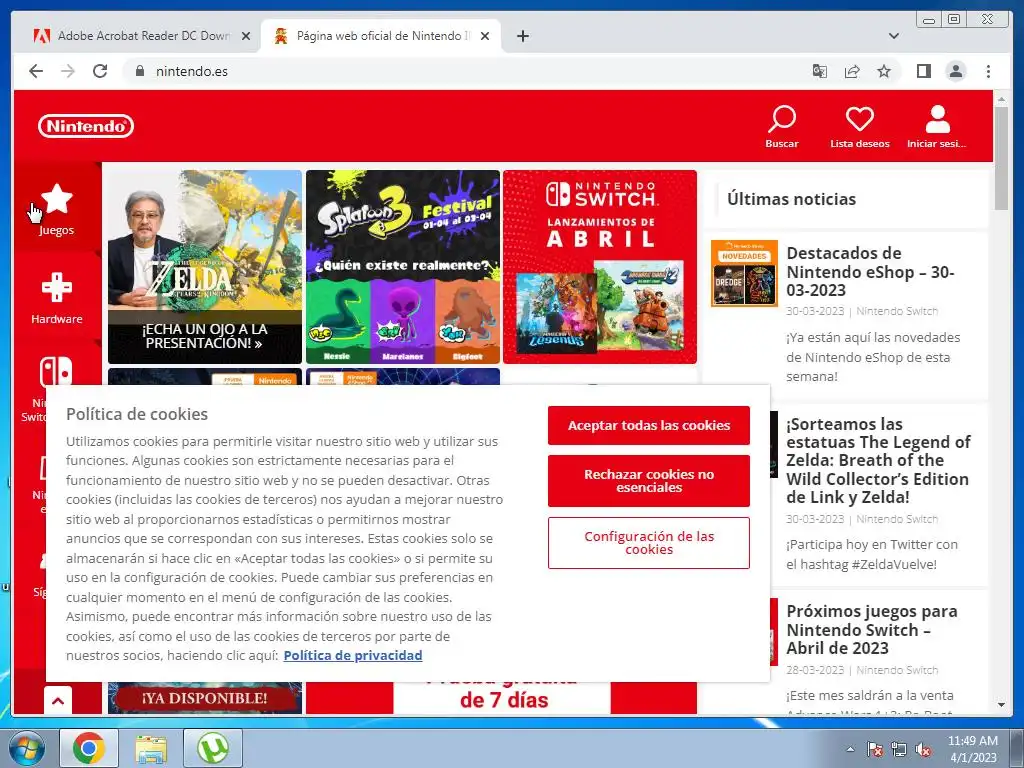
Task: Bookmark this page with star icon
Action: 884,71
